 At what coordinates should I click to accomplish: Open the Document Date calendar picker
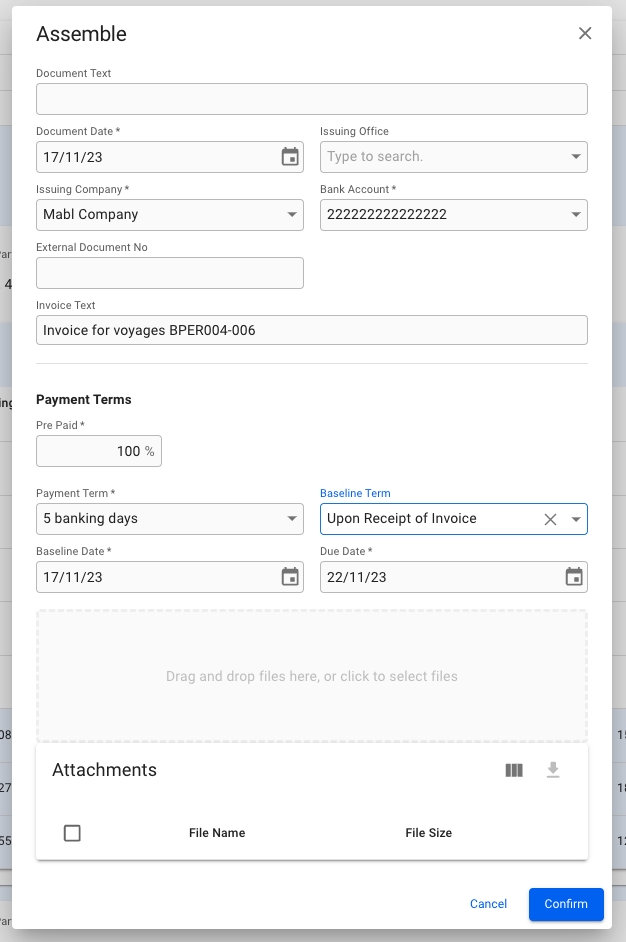pyautogui.click(x=290, y=157)
